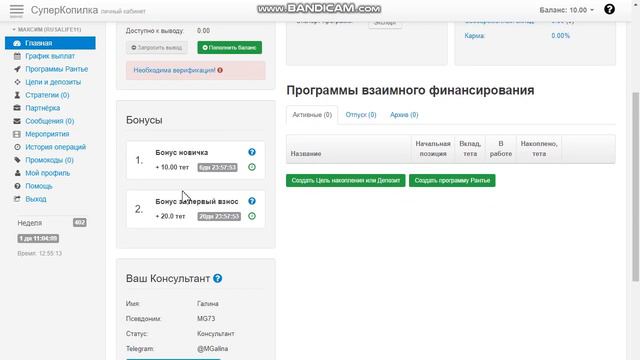Open Цели и депозиты page

[53, 82]
